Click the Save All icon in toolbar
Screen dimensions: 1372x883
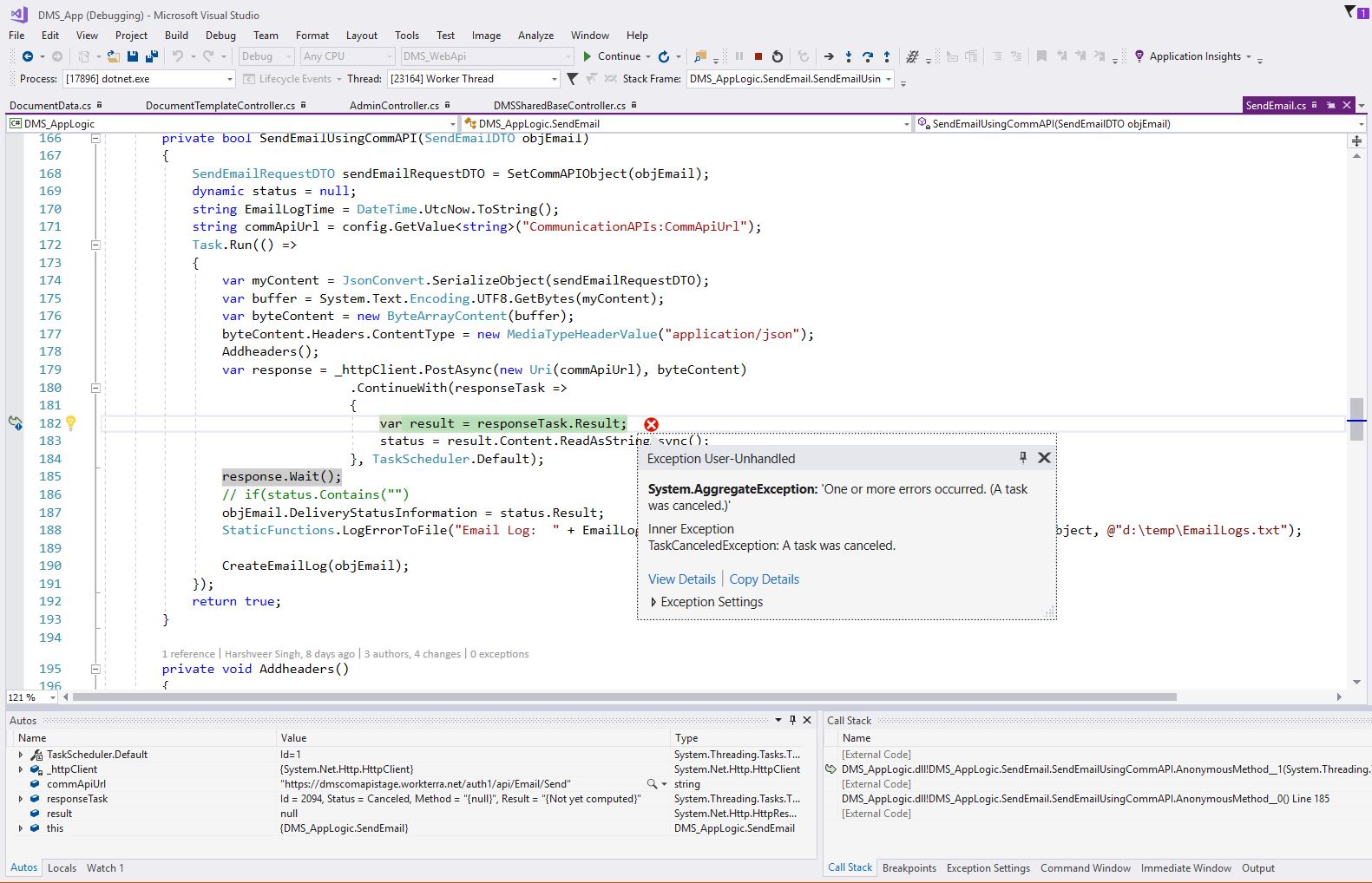[151, 56]
